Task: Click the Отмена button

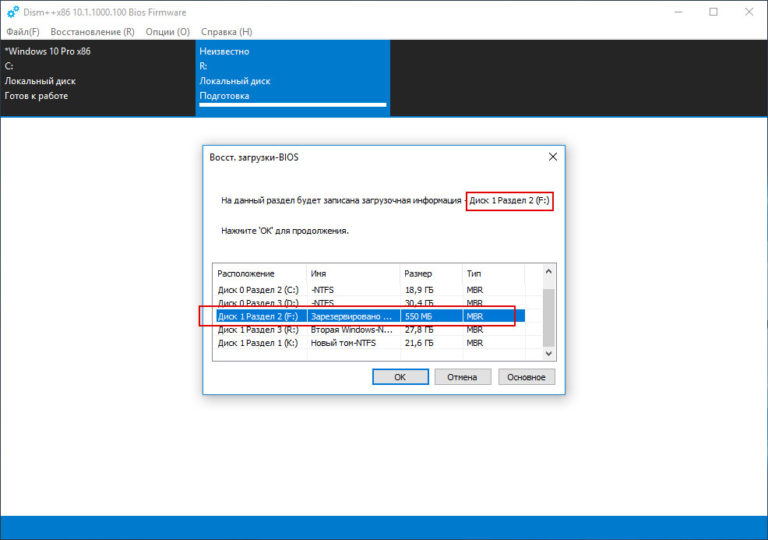Action: click(462, 377)
